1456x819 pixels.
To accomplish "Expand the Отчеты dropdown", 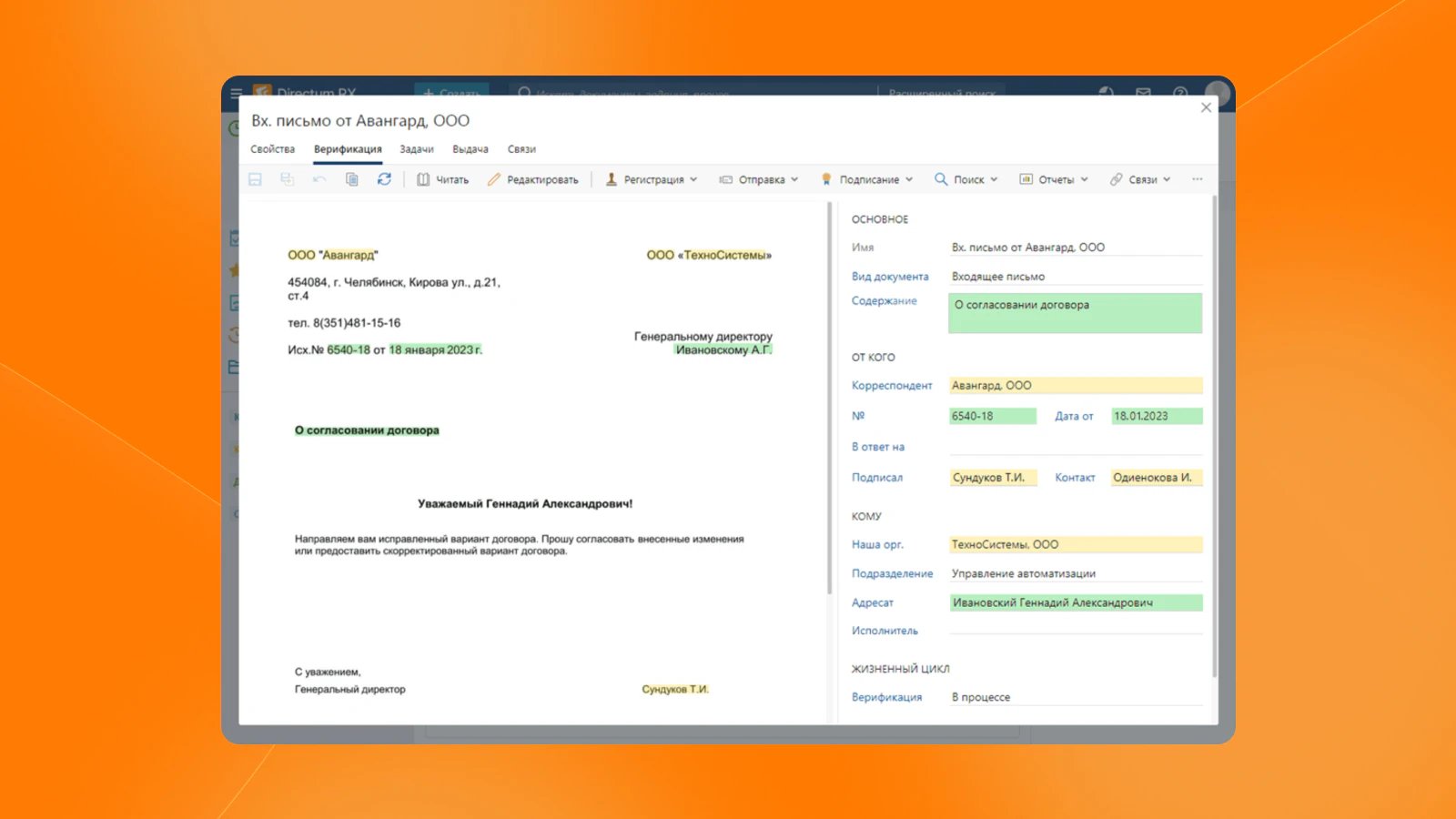I will (x=1054, y=180).
